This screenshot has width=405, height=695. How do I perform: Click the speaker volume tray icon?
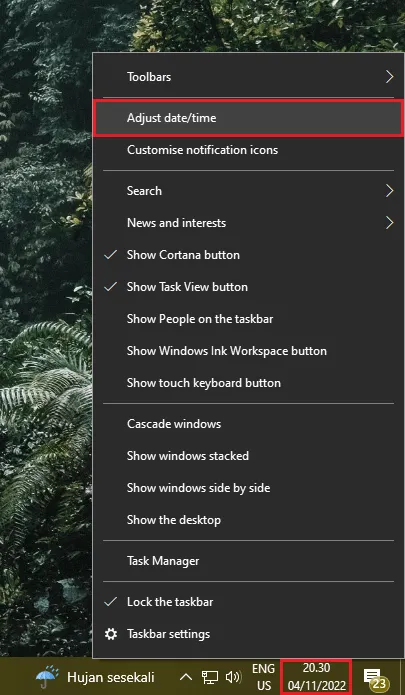[233, 677]
